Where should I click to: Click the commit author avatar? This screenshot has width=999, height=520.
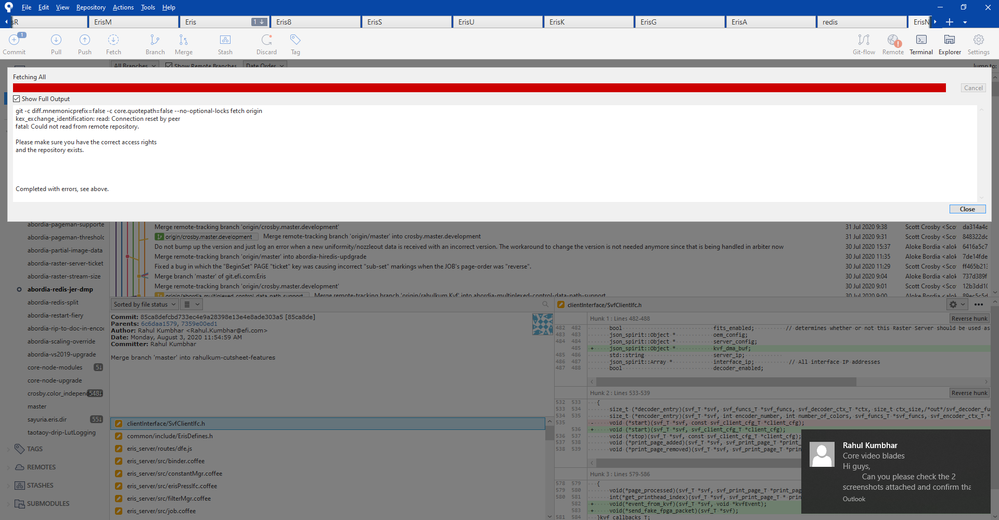[x=542, y=324]
